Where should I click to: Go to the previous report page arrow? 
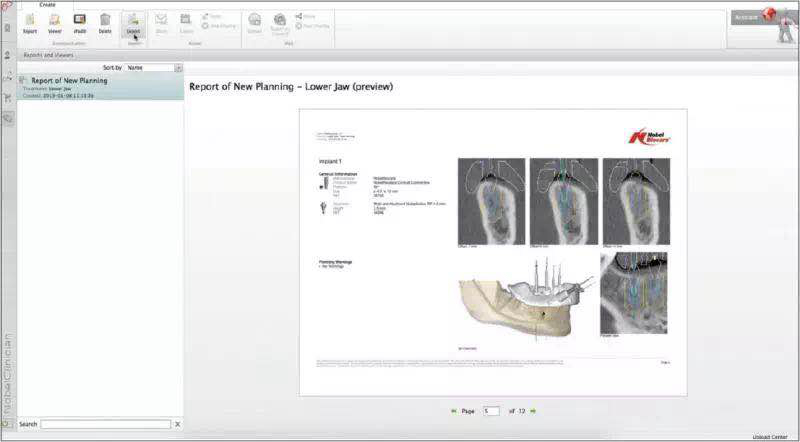(454, 411)
